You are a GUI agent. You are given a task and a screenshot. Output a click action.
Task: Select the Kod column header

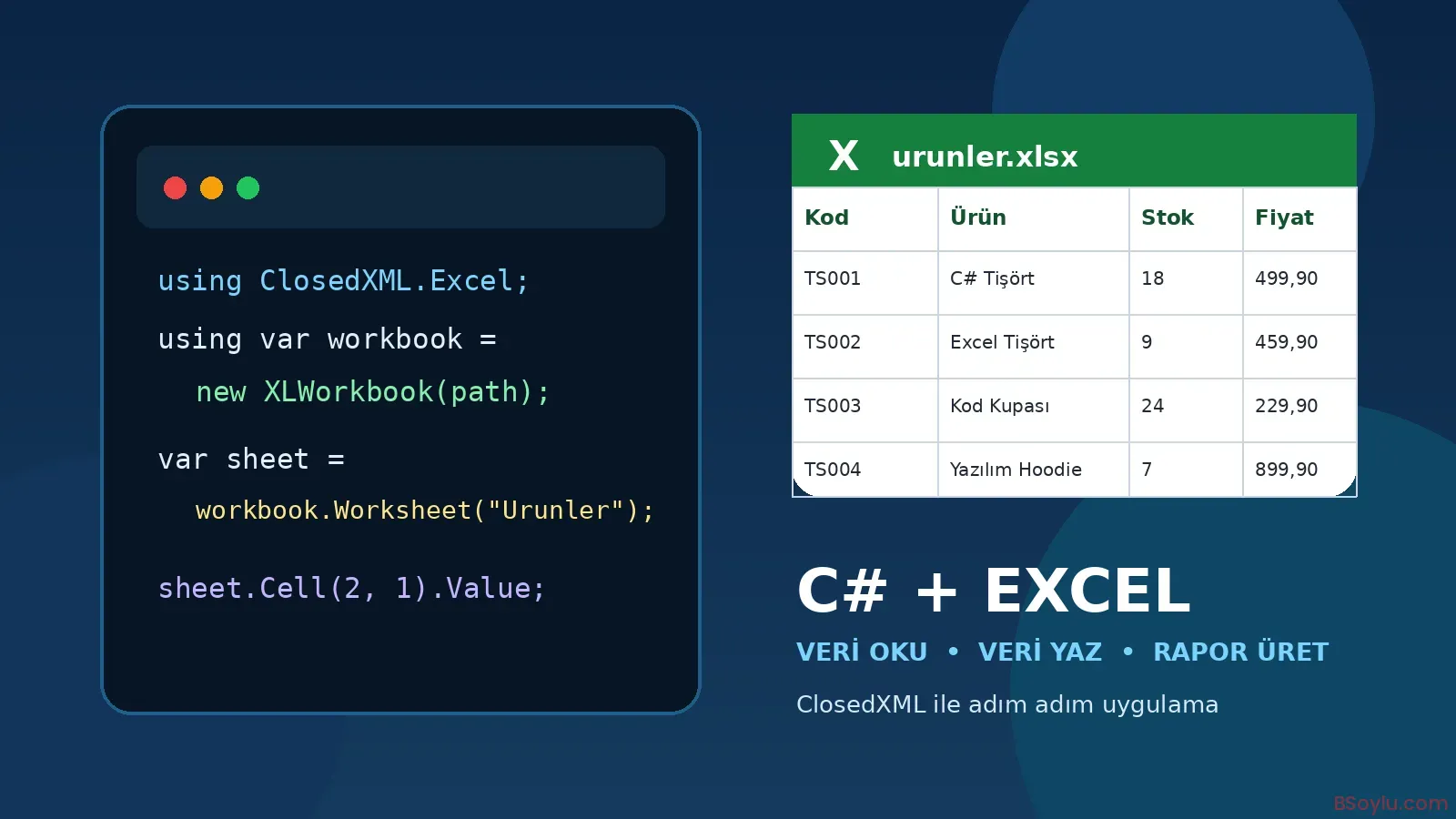865,219
